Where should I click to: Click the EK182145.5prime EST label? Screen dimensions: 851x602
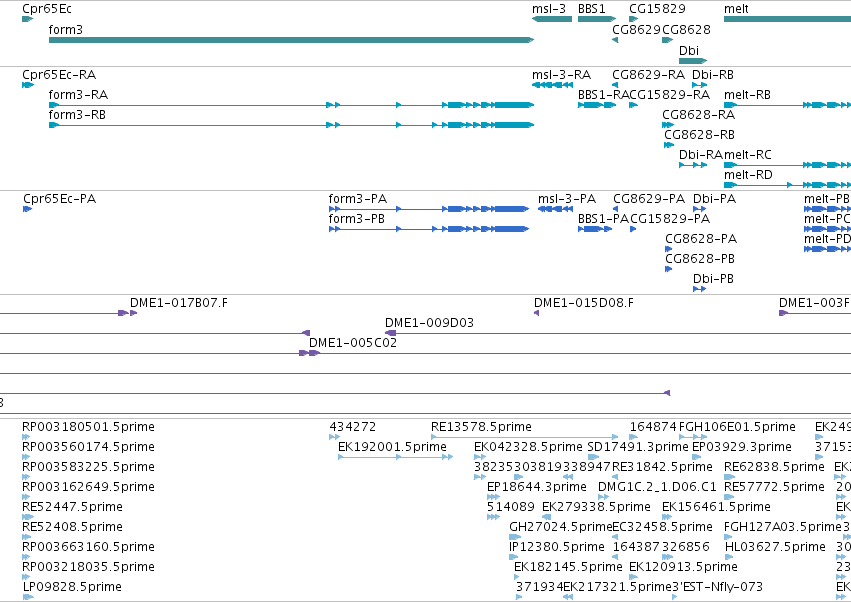coord(568,567)
